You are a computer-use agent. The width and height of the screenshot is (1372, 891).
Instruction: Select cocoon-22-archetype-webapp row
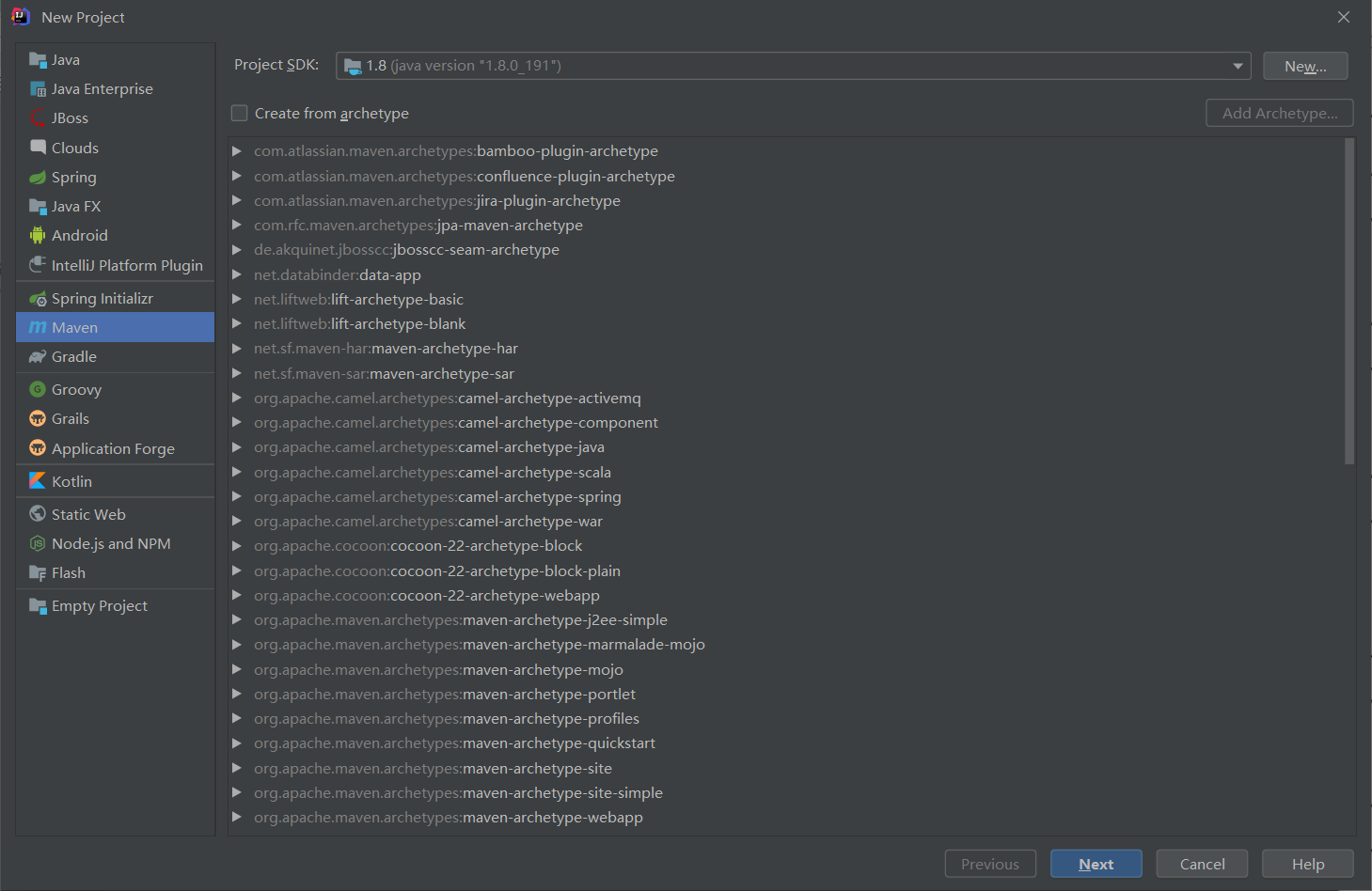point(786,595)
